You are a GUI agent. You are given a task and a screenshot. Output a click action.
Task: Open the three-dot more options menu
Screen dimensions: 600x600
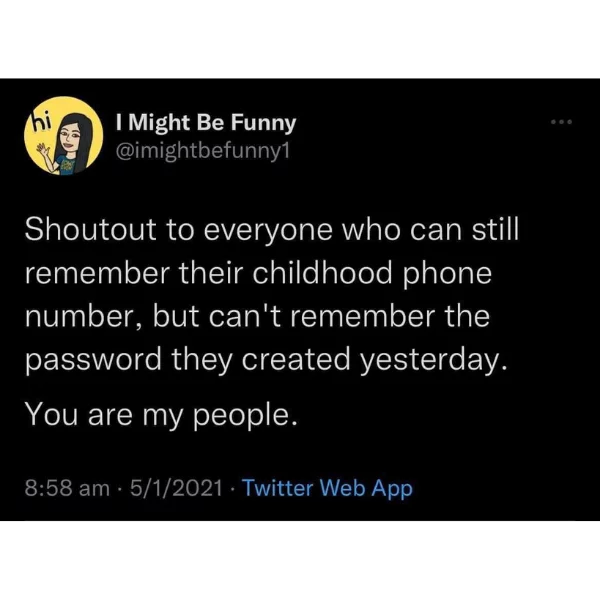tap(561, 122)
